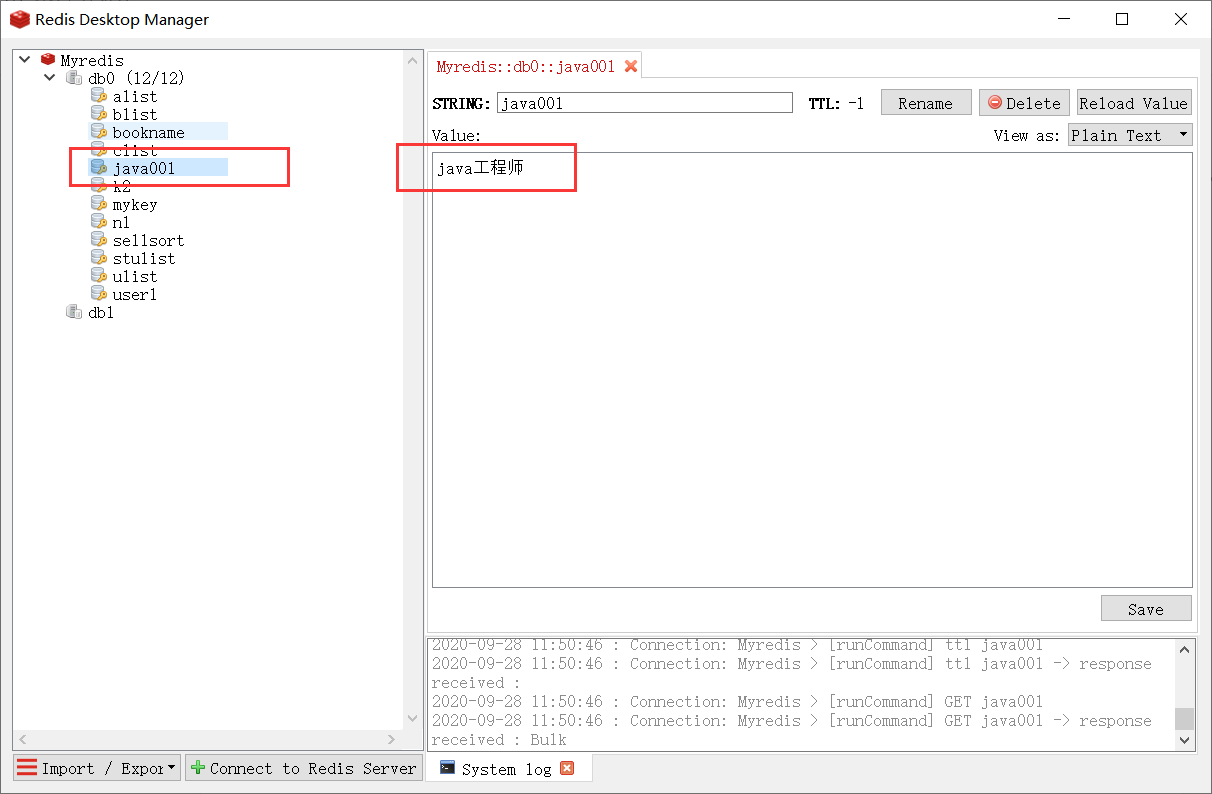Image resolution: width=1212 pixels, height=794 pixels.
Task: Click the system log scrollbar up arrow
Action: coord(1185,649)
